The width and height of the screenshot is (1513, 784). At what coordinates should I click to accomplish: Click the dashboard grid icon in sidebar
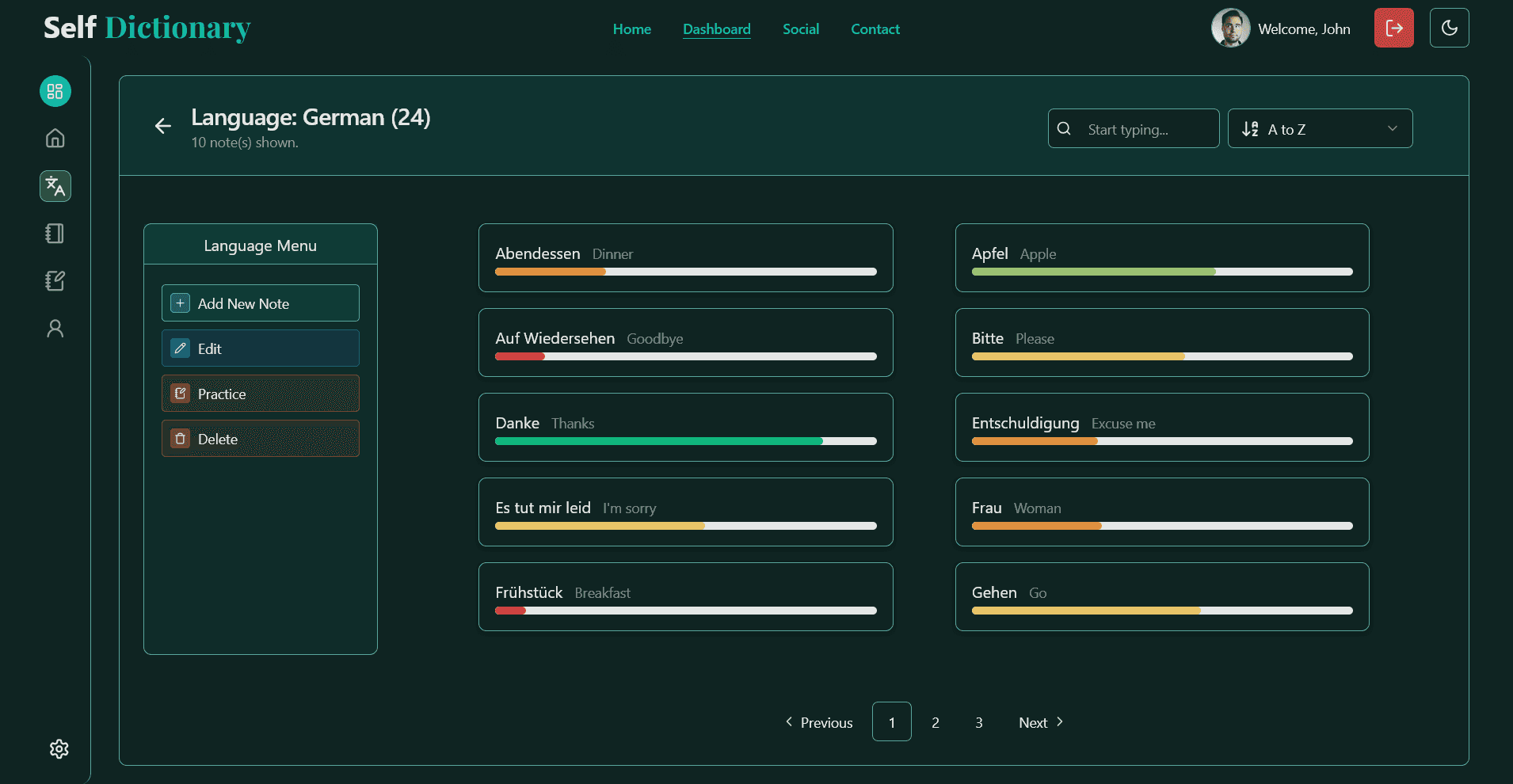55,91
